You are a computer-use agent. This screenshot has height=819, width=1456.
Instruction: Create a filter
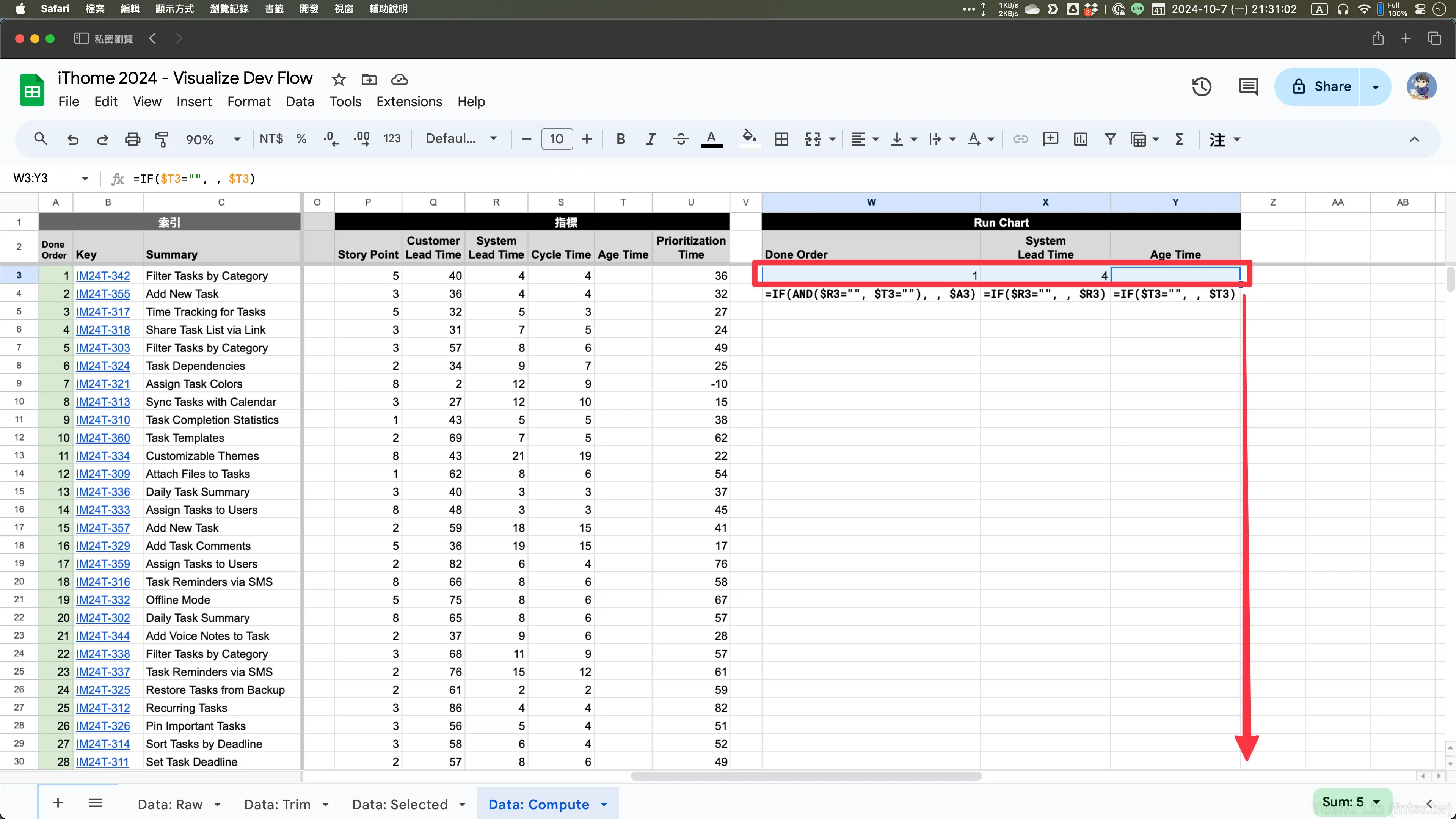(x=1110, y=139)
